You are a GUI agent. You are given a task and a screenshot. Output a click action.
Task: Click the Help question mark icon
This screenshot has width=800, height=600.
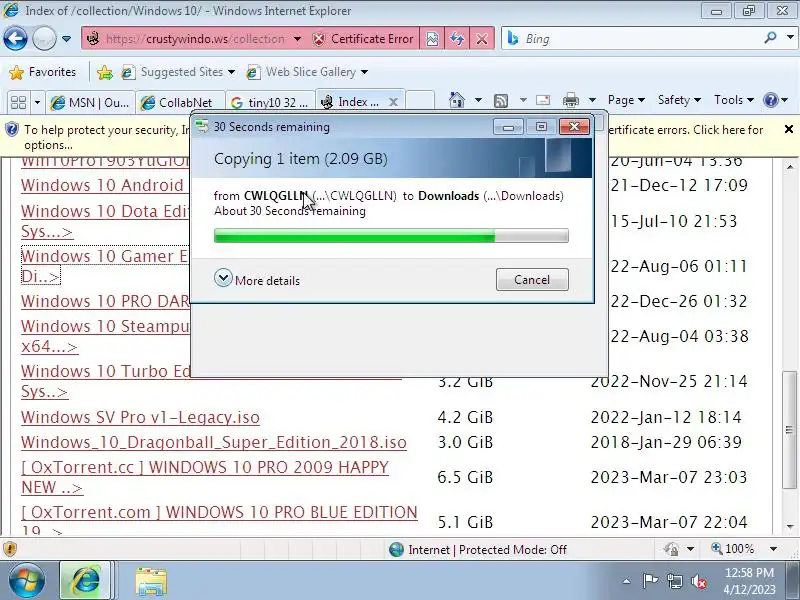(770, 100)
